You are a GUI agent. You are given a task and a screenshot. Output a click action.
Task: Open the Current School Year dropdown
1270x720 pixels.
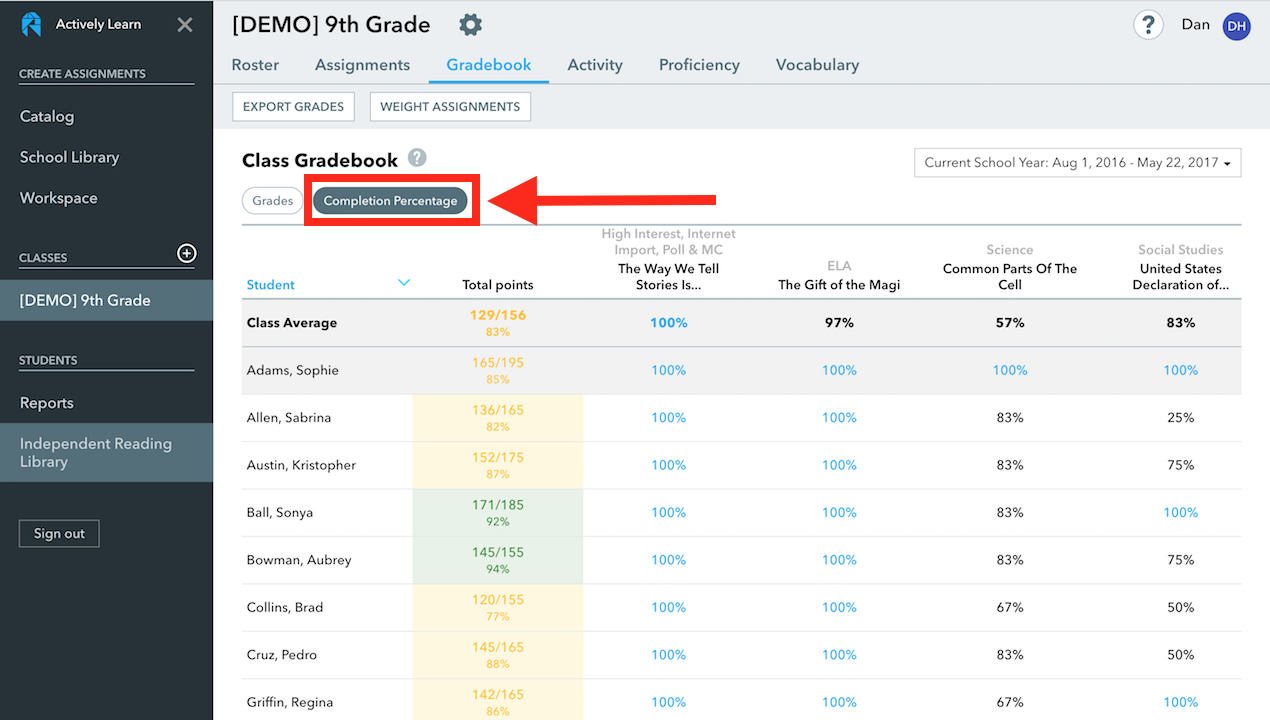[x=1078, y=162]
